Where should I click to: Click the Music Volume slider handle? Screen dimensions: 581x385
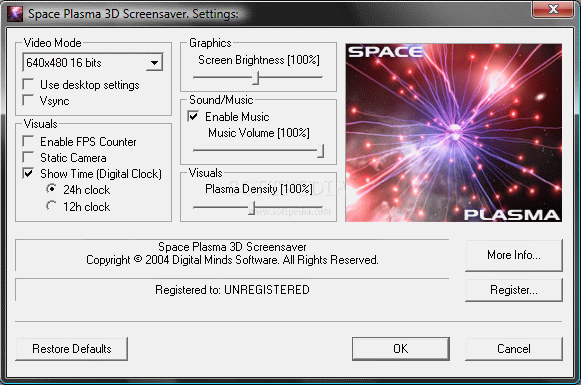[x=321, y=151]
